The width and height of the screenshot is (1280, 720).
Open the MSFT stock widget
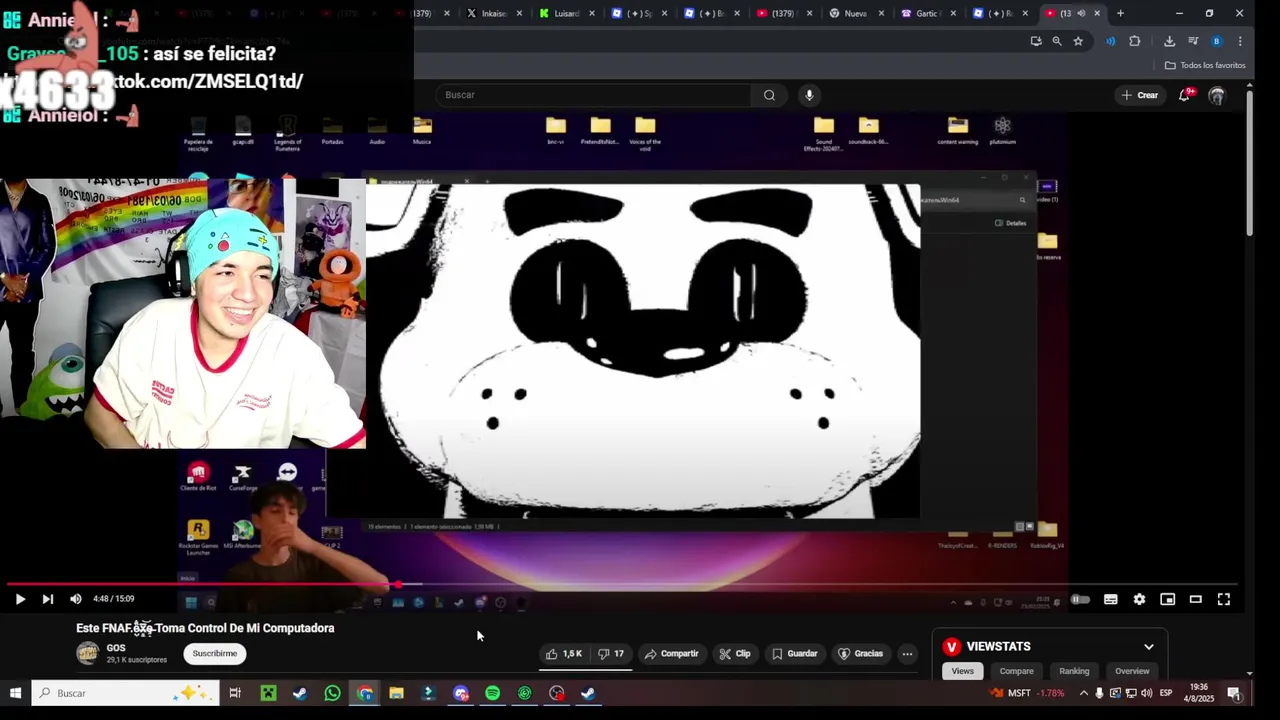(x=1027, y=693)
